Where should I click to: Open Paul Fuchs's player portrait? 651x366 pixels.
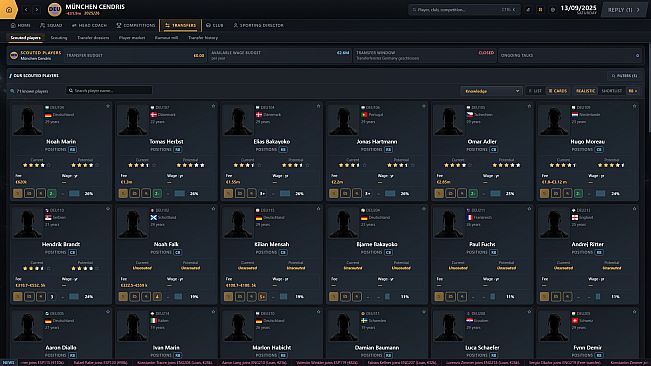(x=448, y=223)
